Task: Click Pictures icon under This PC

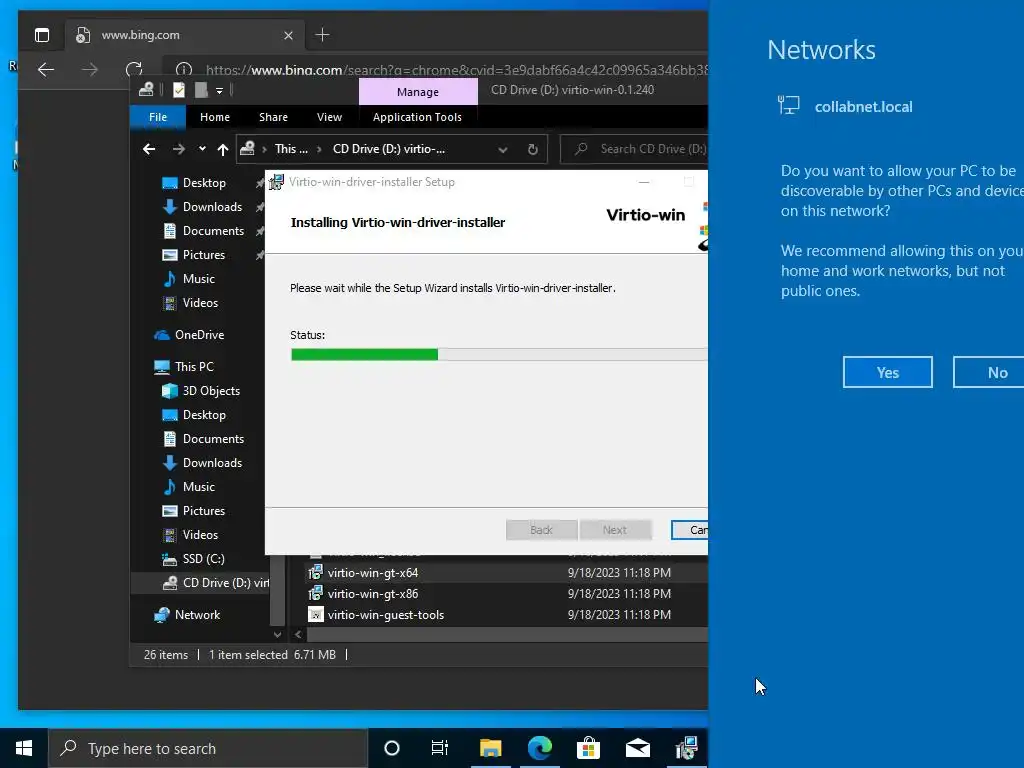Action: pyautogui.click(x=169, y=511)
